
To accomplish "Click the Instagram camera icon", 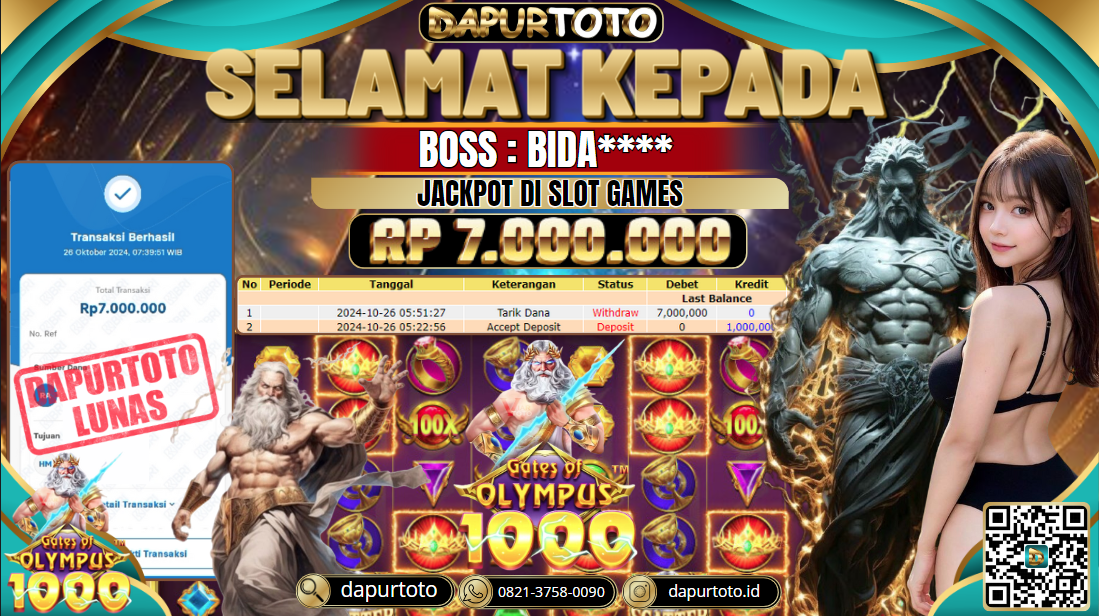I will (x=639, y=591).
